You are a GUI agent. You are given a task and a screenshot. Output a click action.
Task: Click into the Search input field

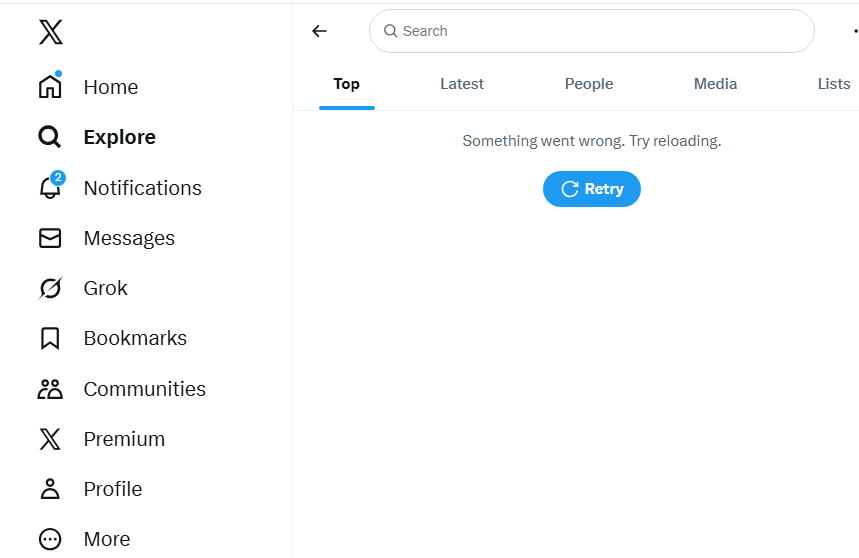click(x=600, y=31)
